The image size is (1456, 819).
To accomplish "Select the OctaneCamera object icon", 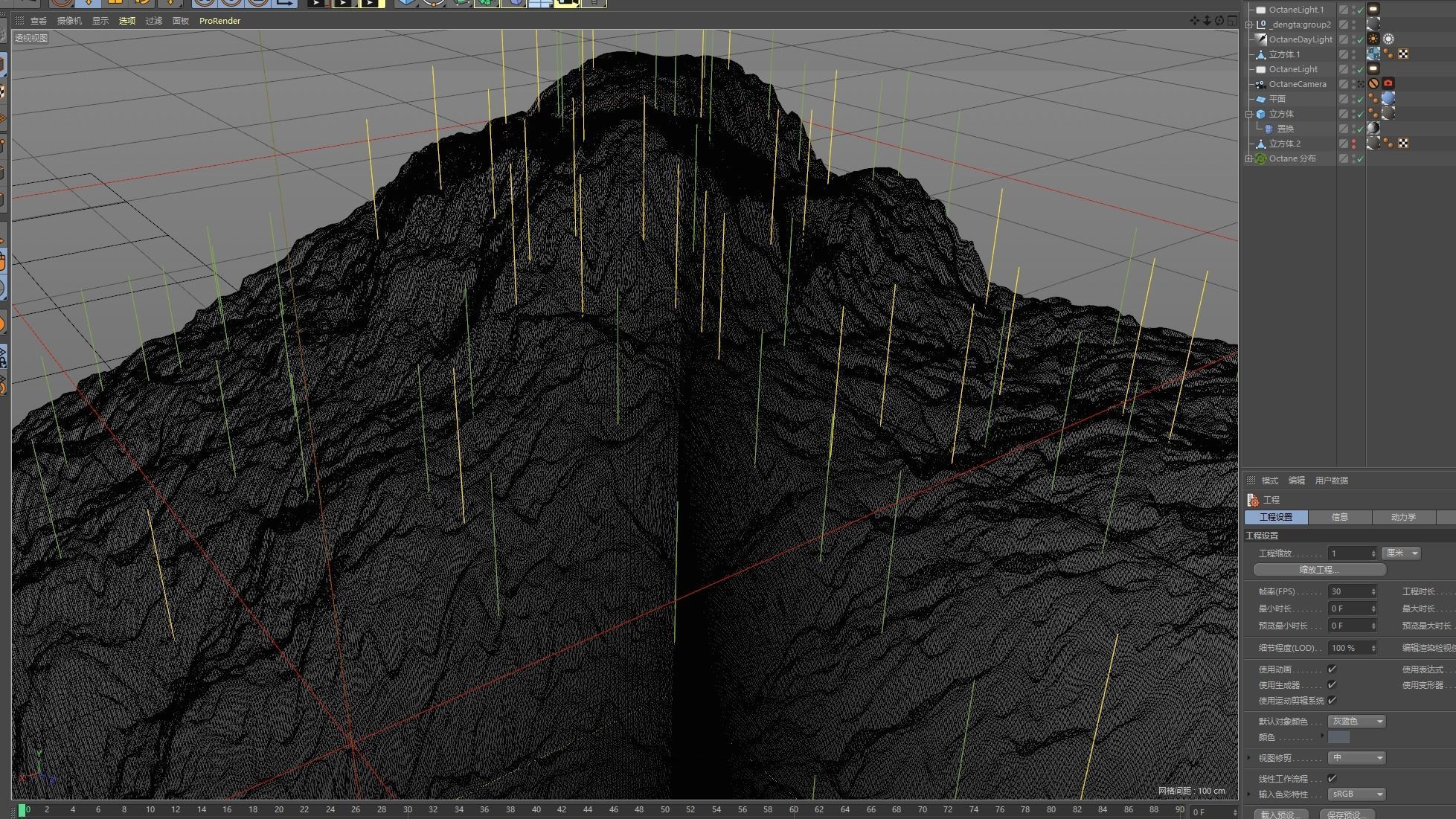I will (x=1260, y=84).
